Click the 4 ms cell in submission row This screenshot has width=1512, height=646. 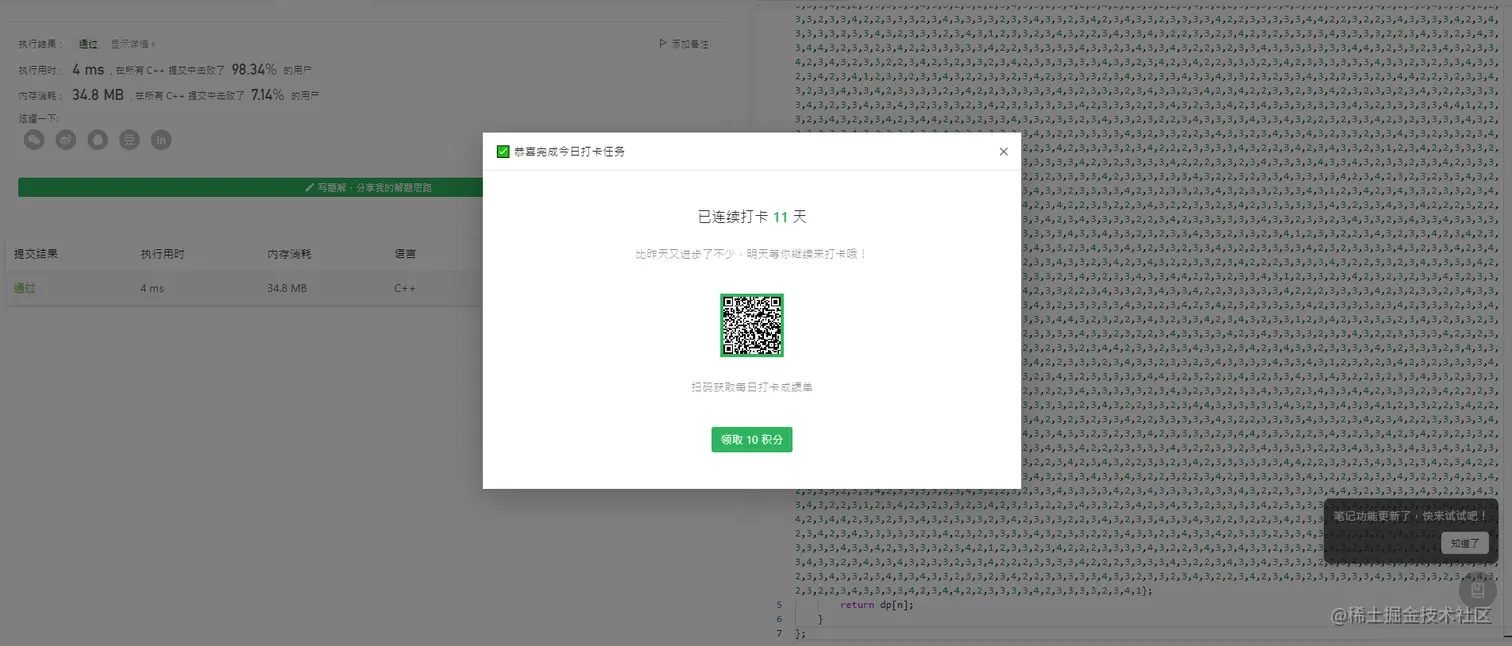coord(152,288)
